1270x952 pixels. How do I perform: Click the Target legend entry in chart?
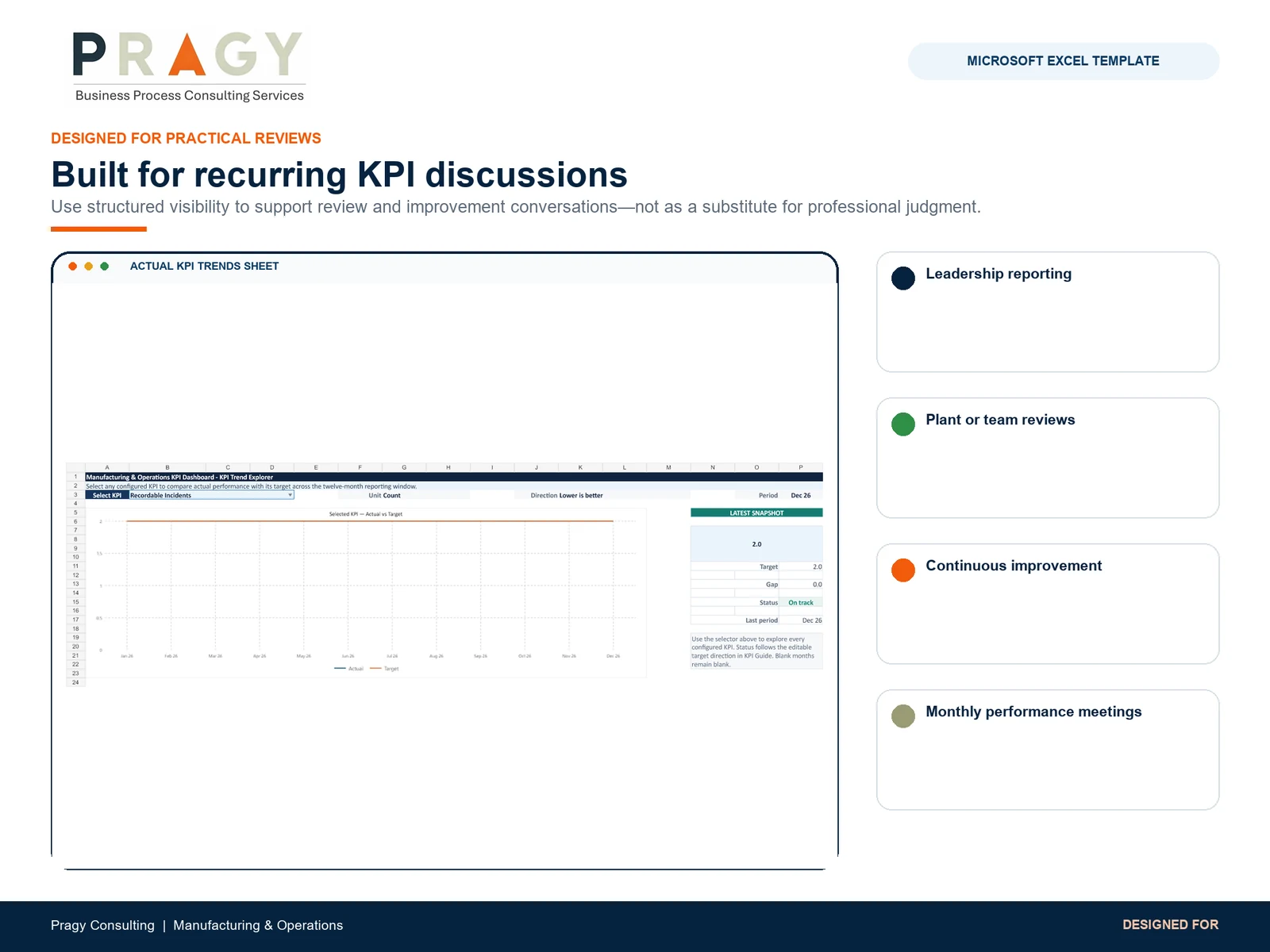pyautogui.click(x=384, y=669)
